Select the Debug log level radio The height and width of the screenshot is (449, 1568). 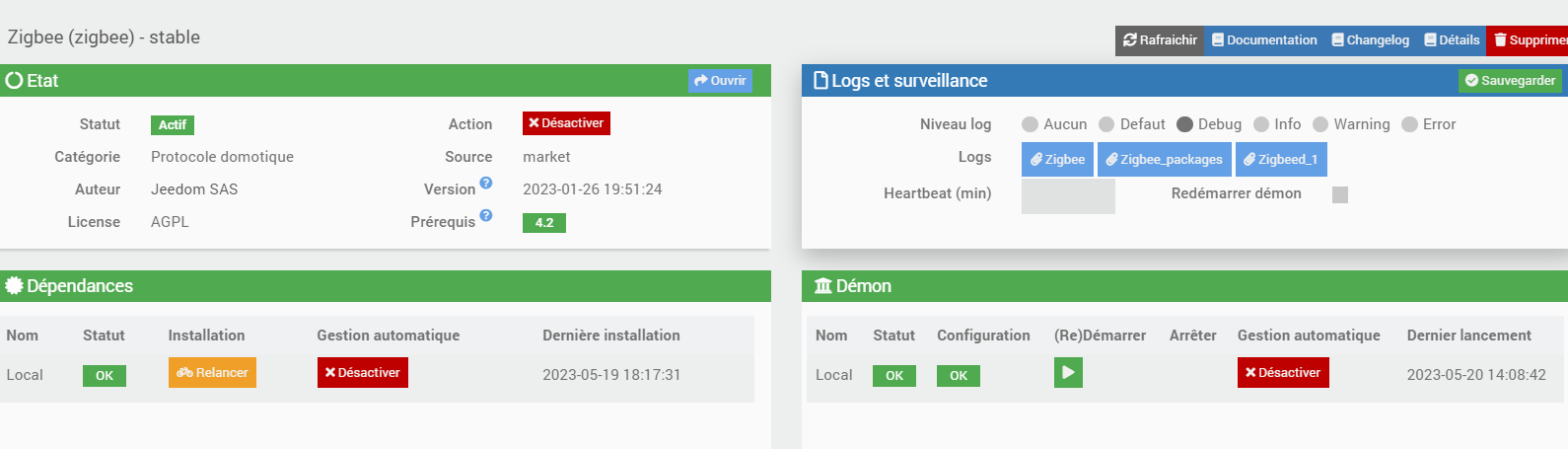(1184, 124)
